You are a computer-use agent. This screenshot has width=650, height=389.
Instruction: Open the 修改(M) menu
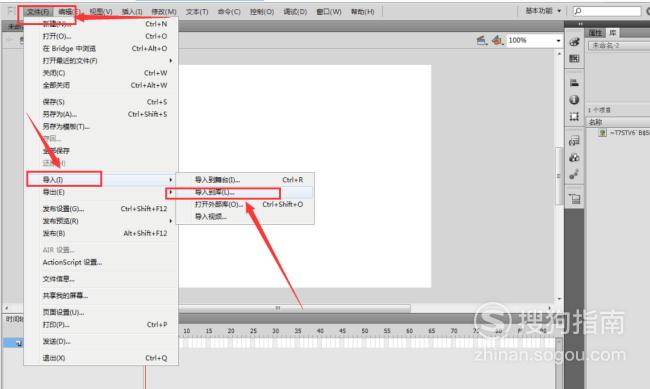tap(164, 12)
